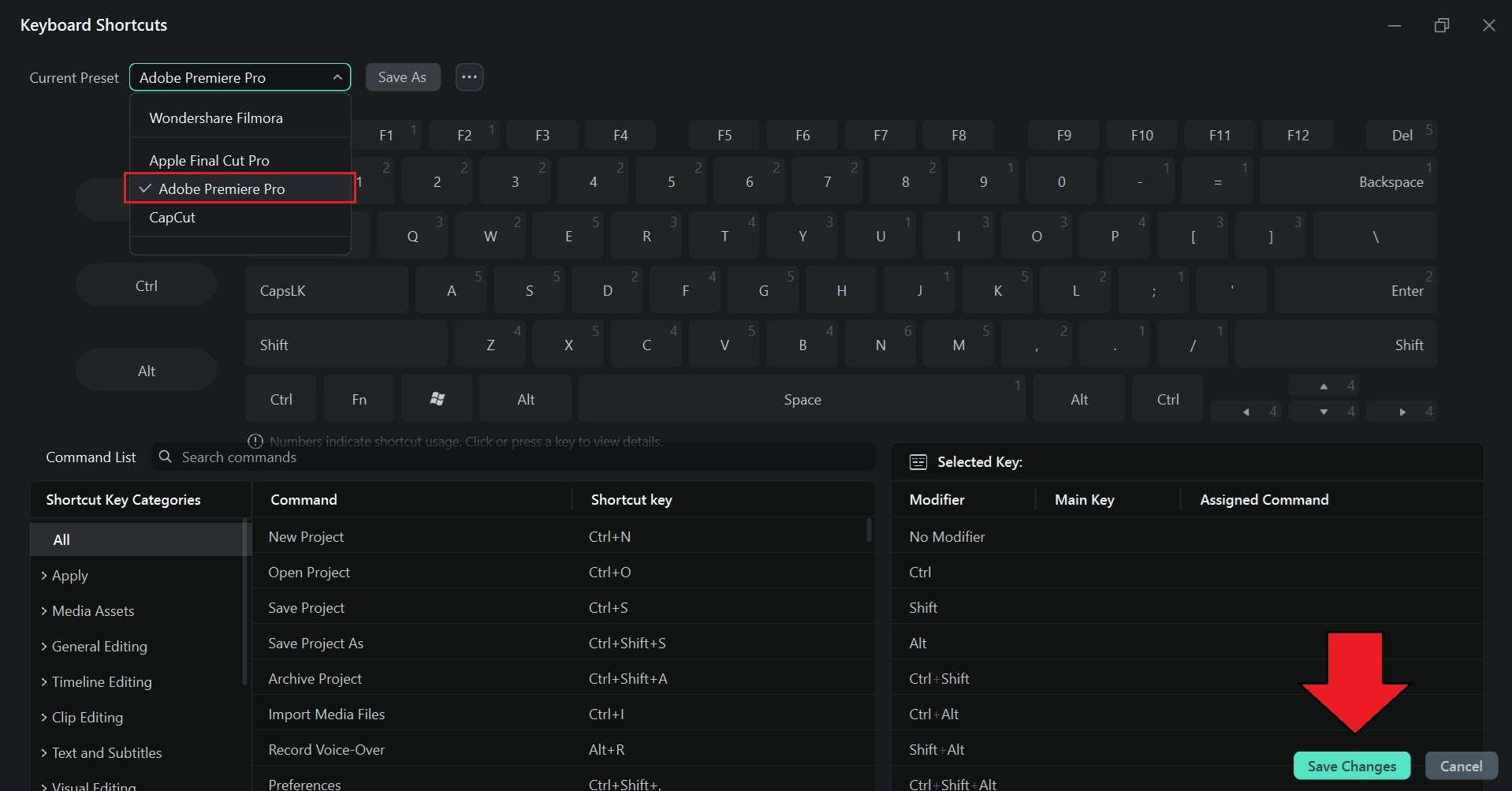
Task: Click the Fn key
Action: tap(359, 399)
